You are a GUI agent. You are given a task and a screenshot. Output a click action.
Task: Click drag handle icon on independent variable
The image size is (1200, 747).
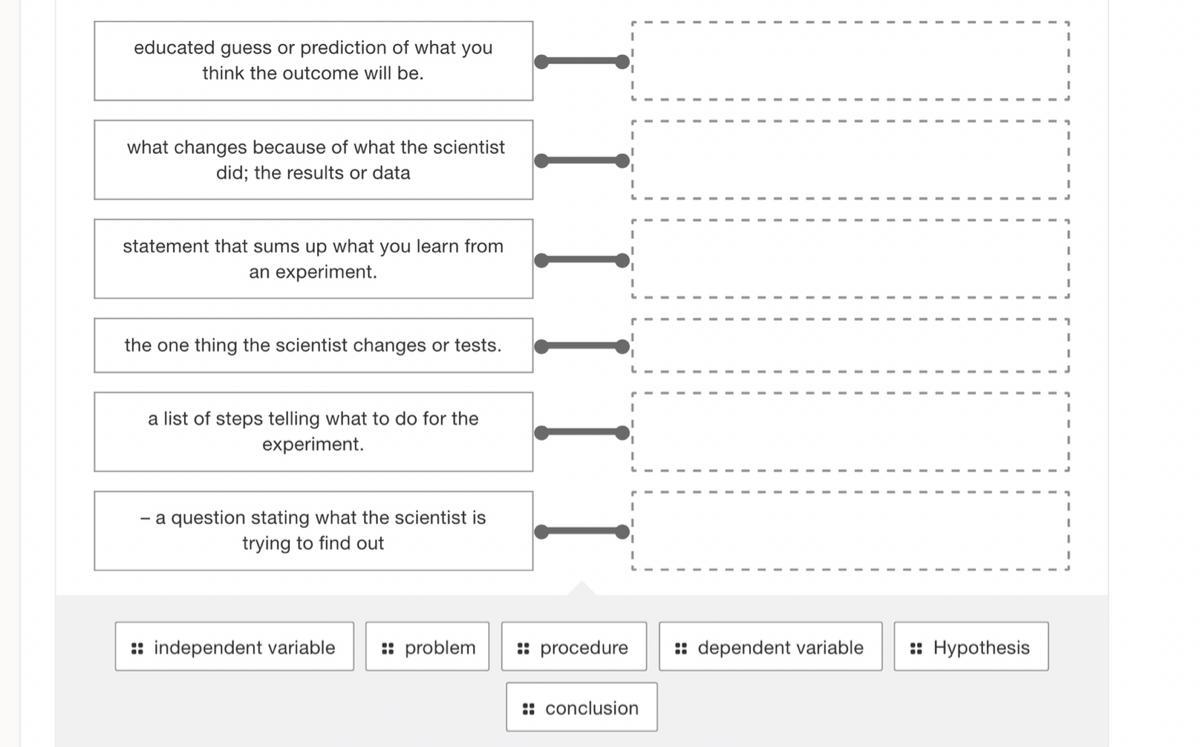click(x=137, y=648)
